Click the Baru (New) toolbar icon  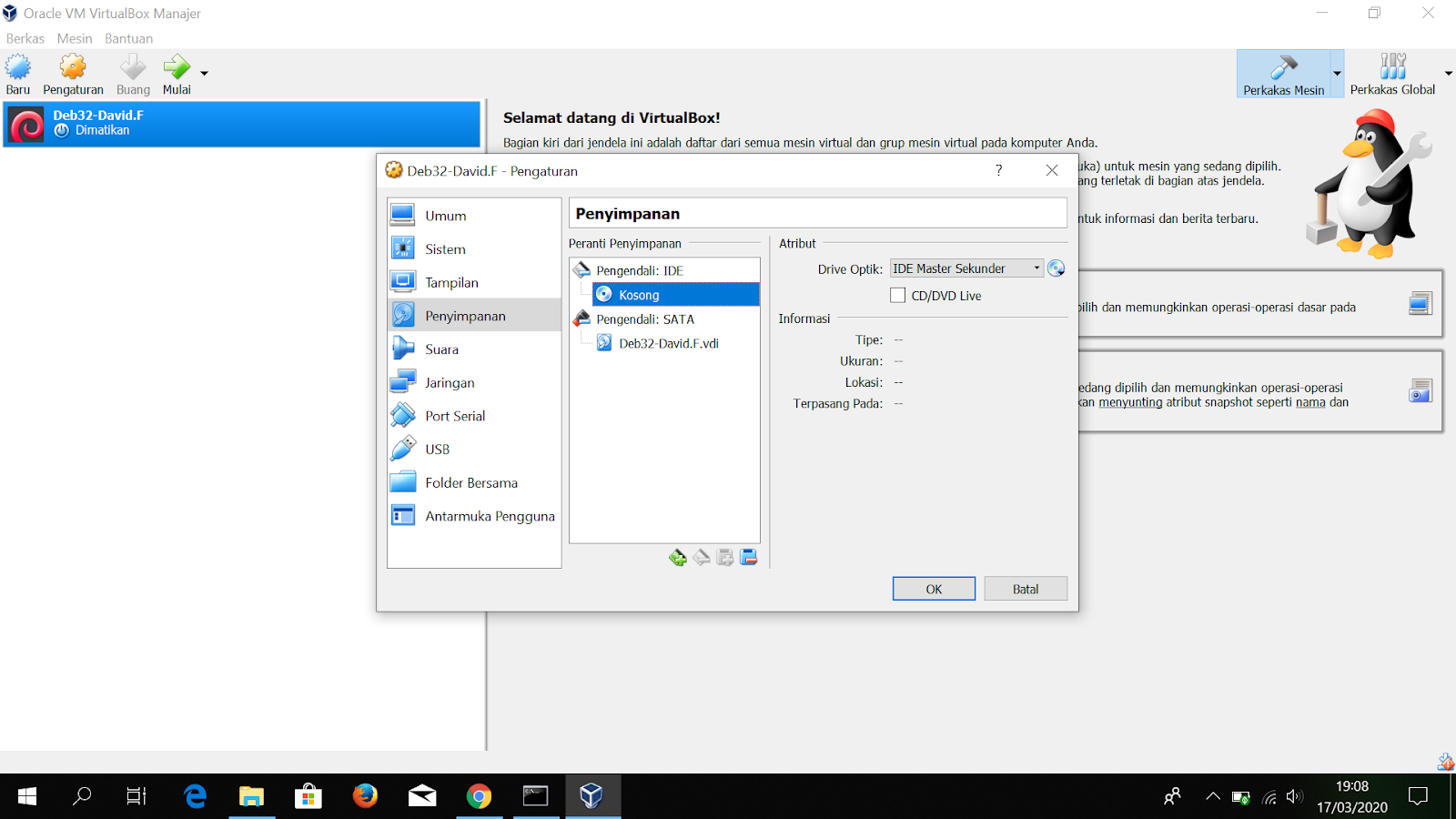[18, 74]
